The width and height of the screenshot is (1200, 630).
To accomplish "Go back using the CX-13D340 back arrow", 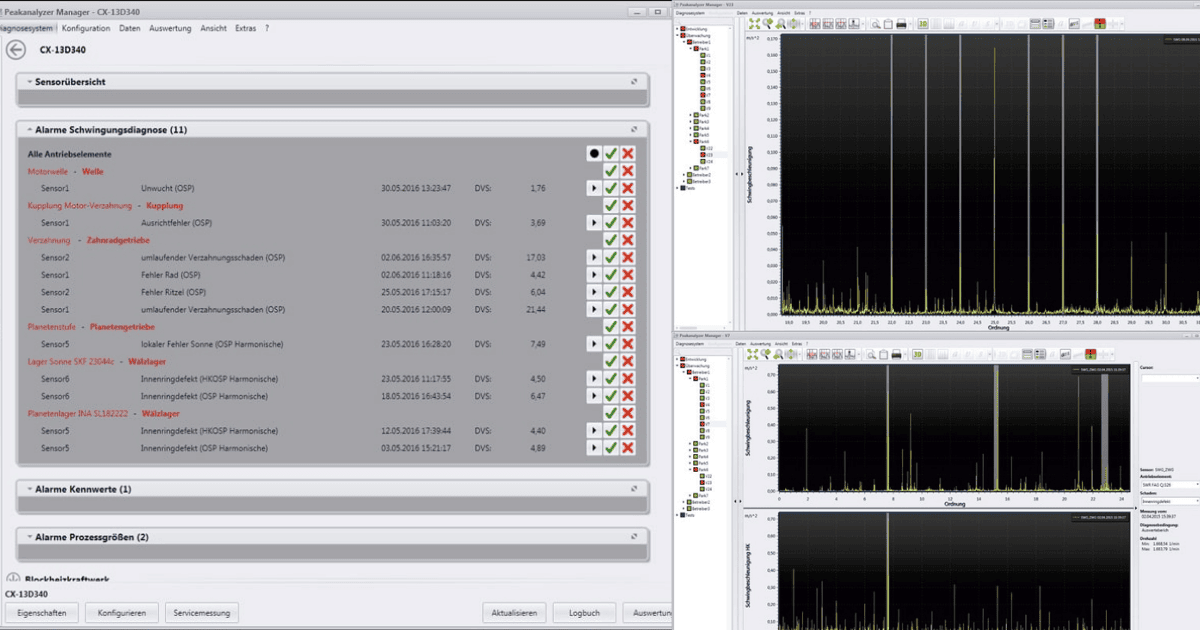I will (x=15, y=50).
